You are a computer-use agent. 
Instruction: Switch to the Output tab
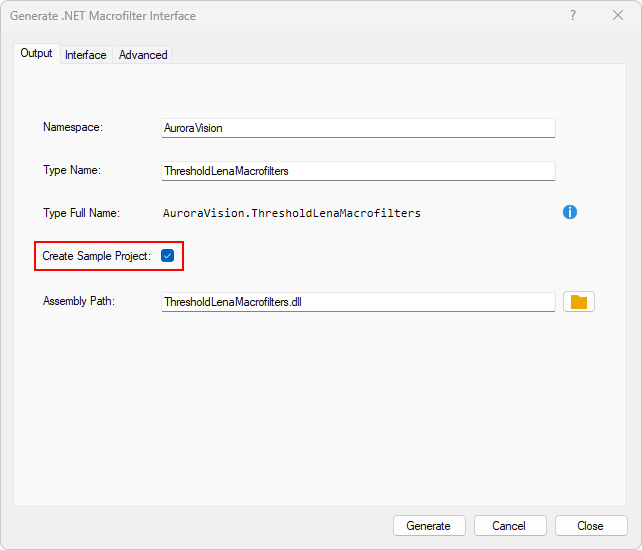point(37,54)
